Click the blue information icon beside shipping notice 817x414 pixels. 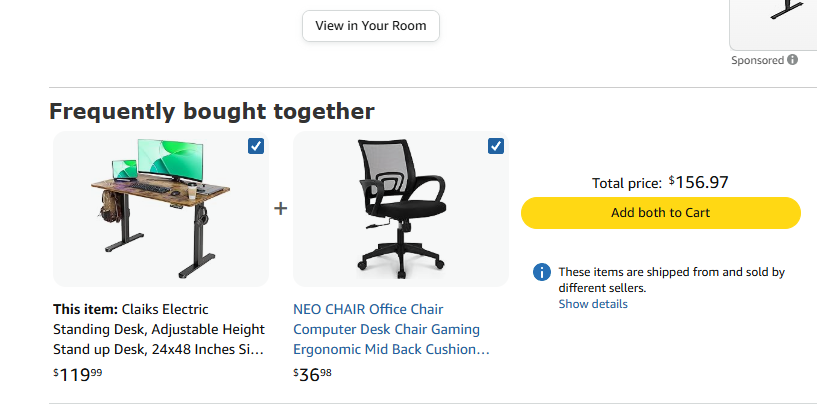[x=542, y=272]
